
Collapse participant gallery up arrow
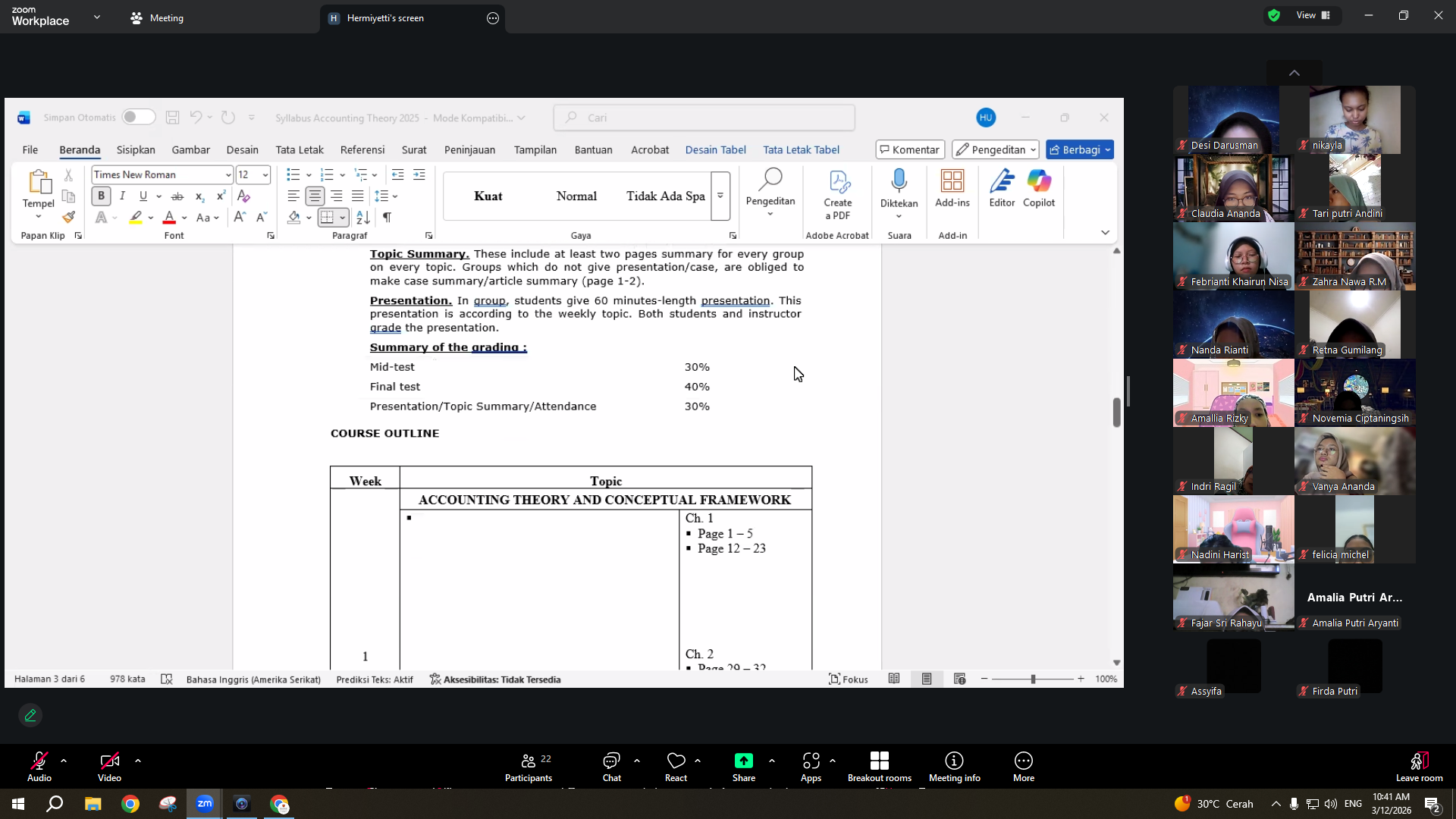click(1294, 73)
